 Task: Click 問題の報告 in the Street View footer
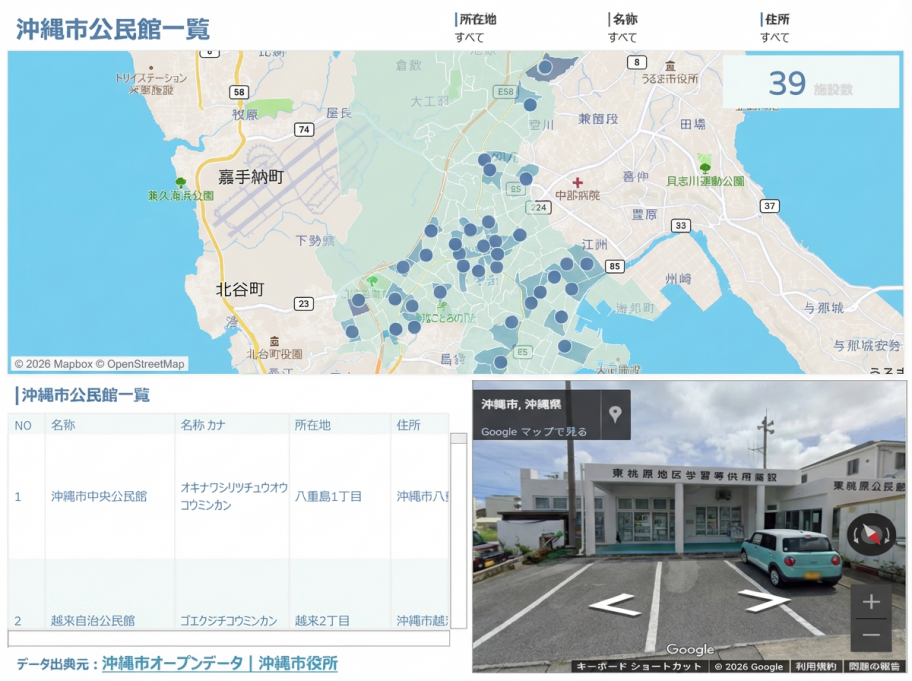[x=874, y=666]
